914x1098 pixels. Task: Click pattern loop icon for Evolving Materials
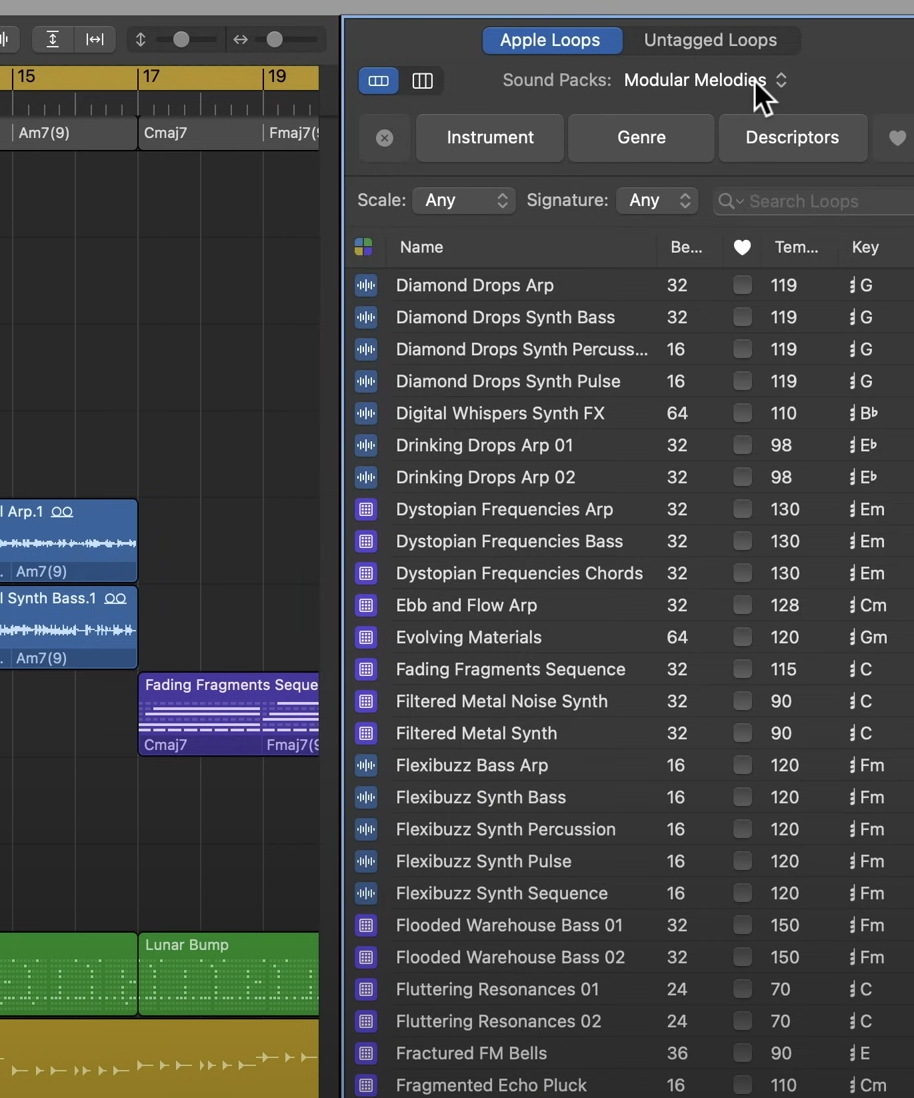tap(366, 637)
